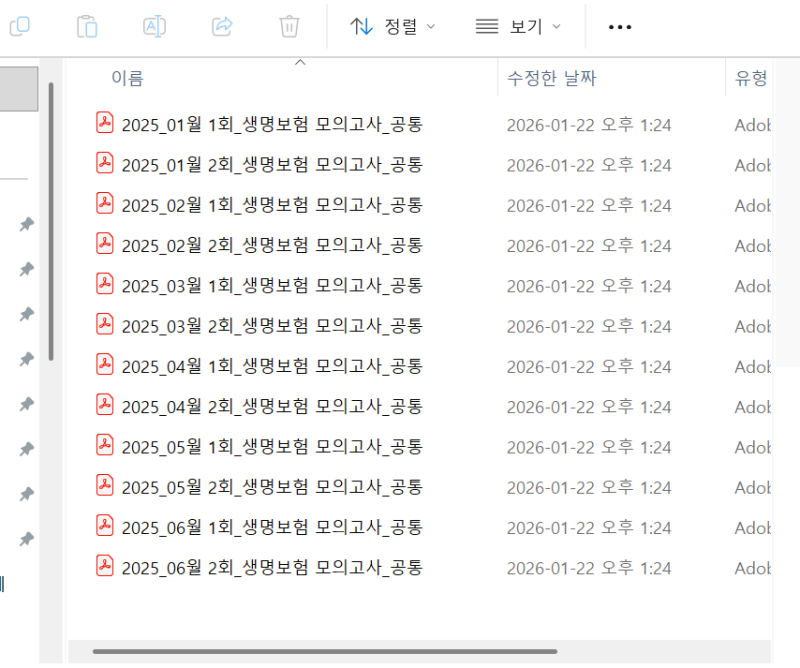Open the 정렬 sort dropdown

coord(392,27)
